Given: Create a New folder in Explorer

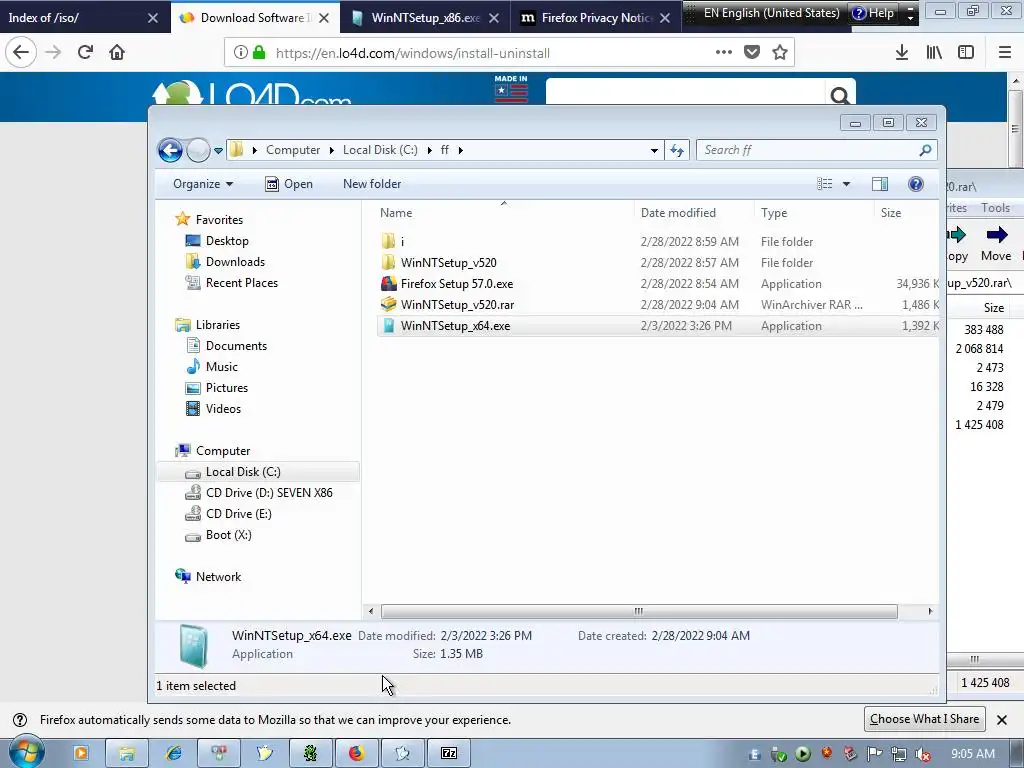Looking at the screenshot, I should tap(372, 184).
